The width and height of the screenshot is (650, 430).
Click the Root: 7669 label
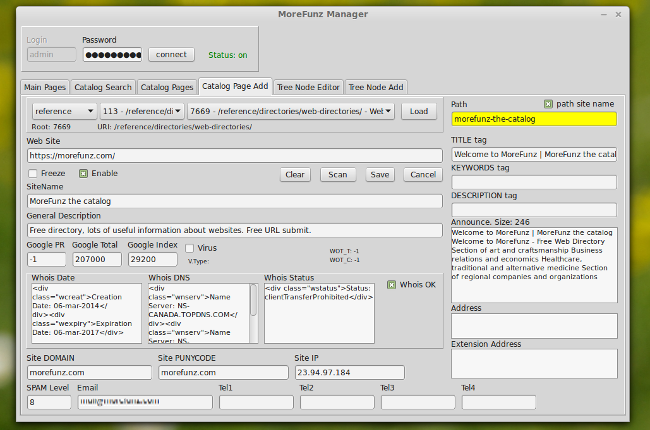coord(51,127)
